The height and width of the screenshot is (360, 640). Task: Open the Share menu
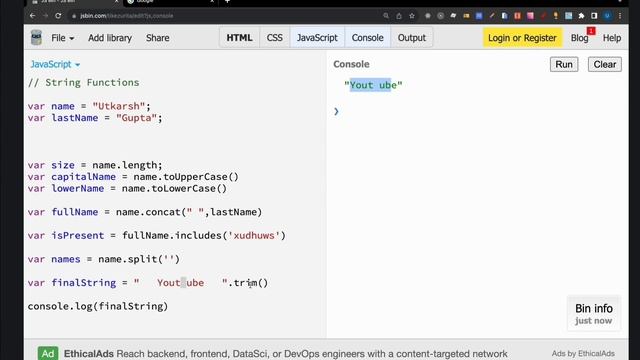click(x=158, y=38)
